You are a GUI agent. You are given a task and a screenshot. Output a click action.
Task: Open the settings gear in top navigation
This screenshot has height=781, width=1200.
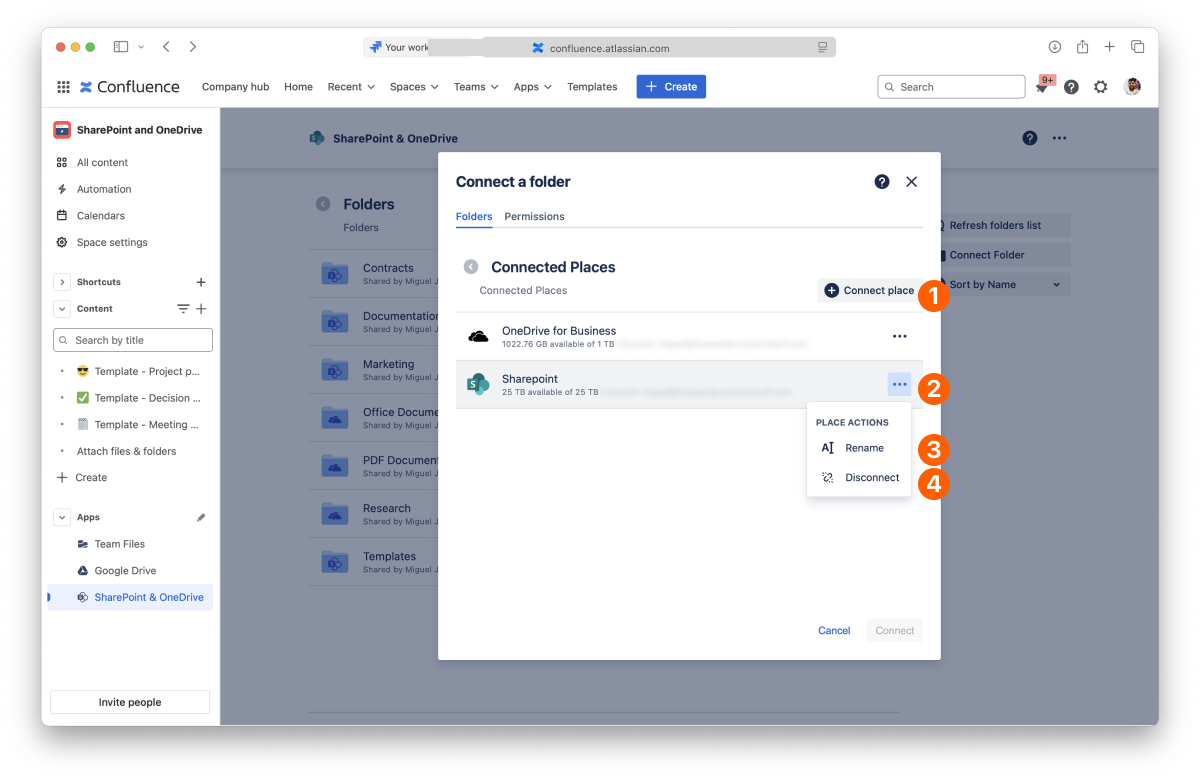point(1100,87)
